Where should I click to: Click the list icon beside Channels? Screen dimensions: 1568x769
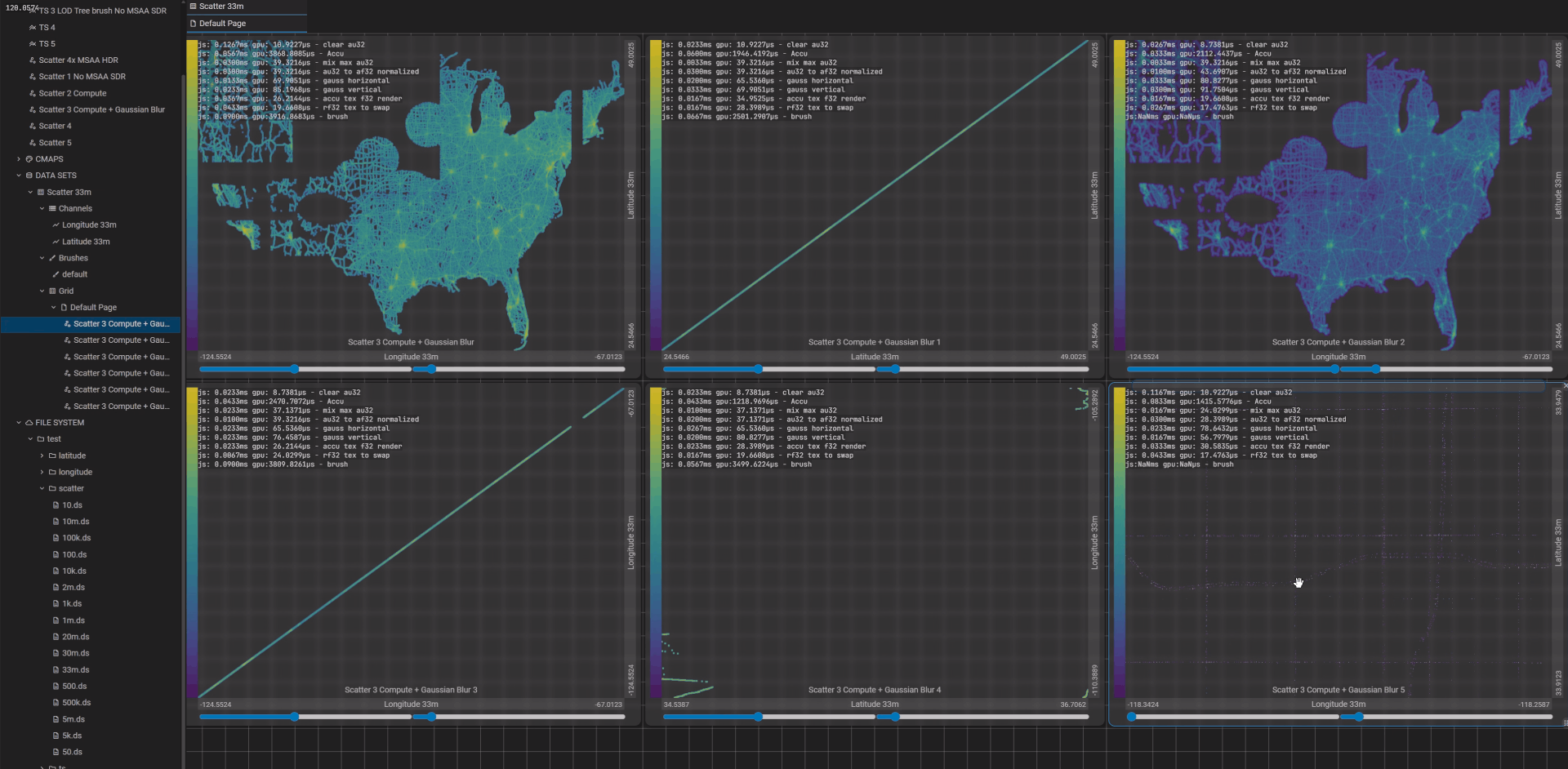53,209
